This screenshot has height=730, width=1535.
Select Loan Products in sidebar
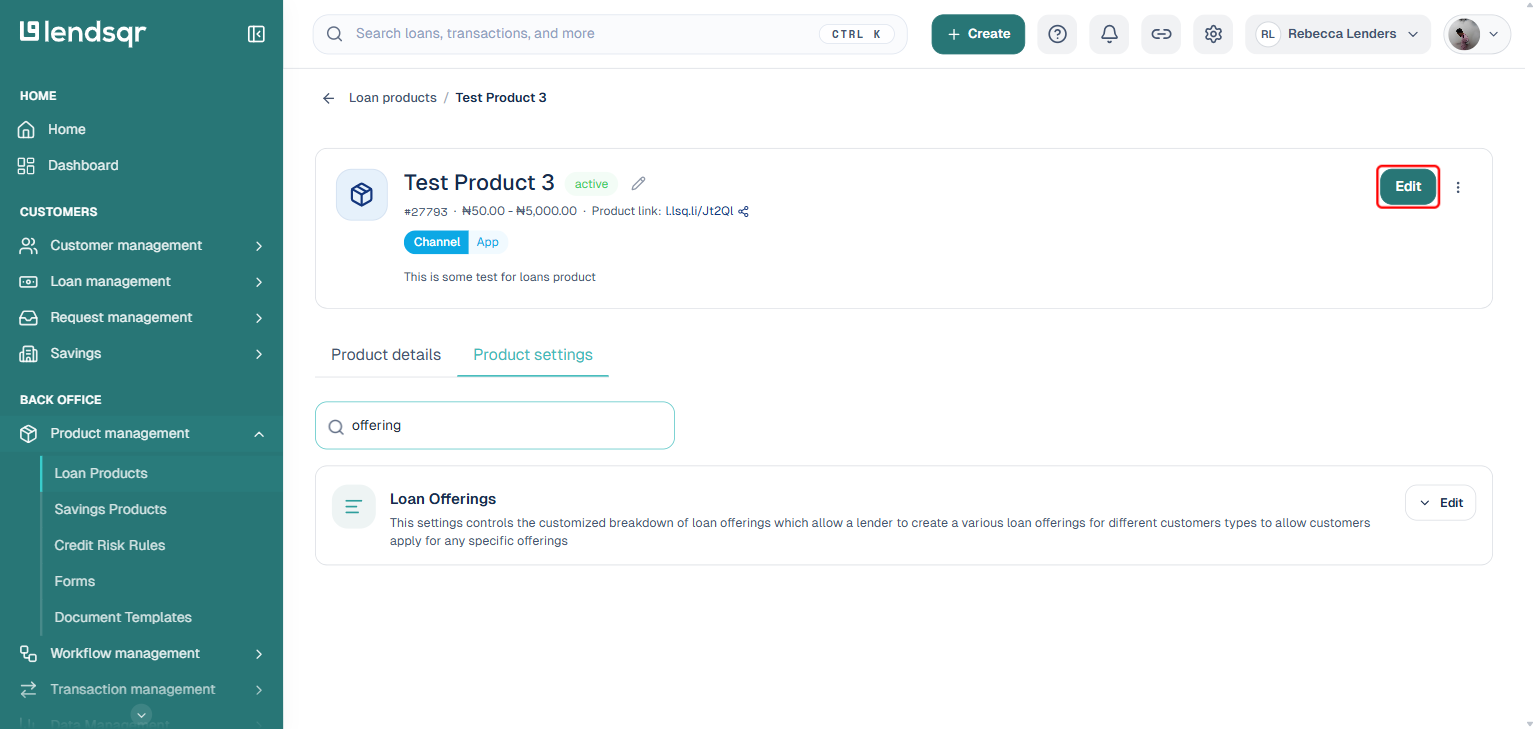[x=101, y=474]
